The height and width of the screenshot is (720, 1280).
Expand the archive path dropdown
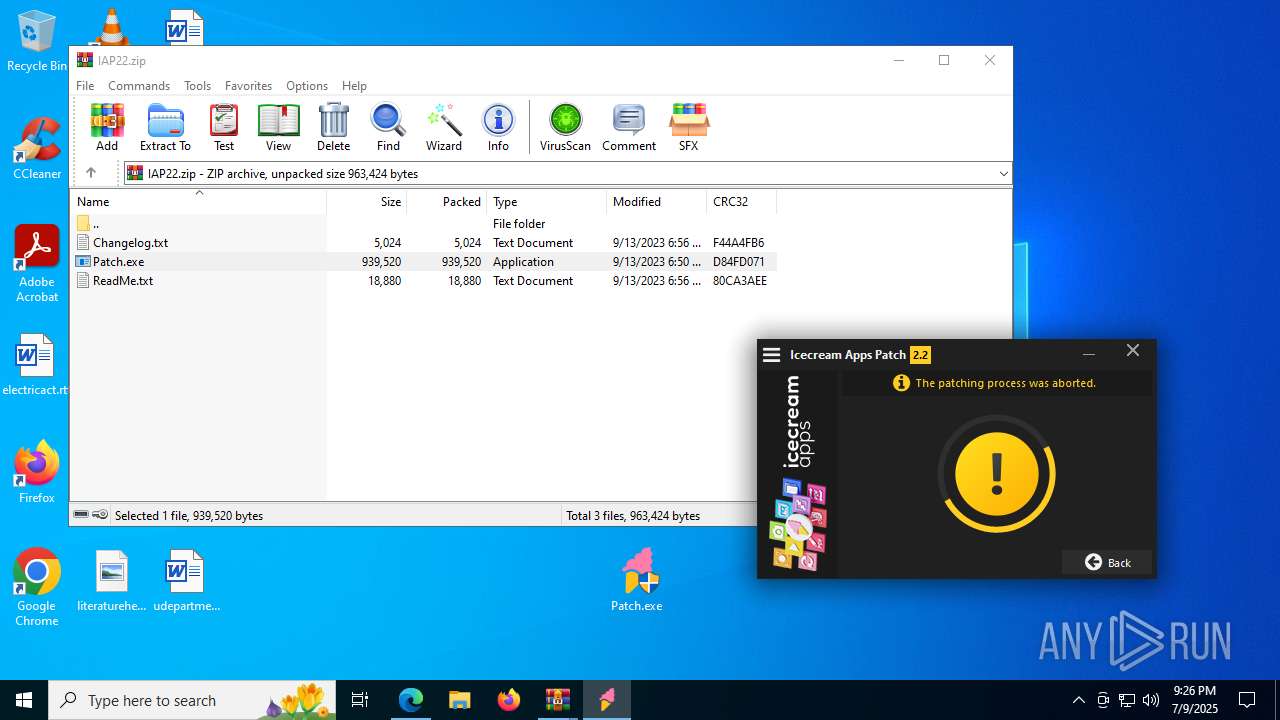click(1003, 174)
